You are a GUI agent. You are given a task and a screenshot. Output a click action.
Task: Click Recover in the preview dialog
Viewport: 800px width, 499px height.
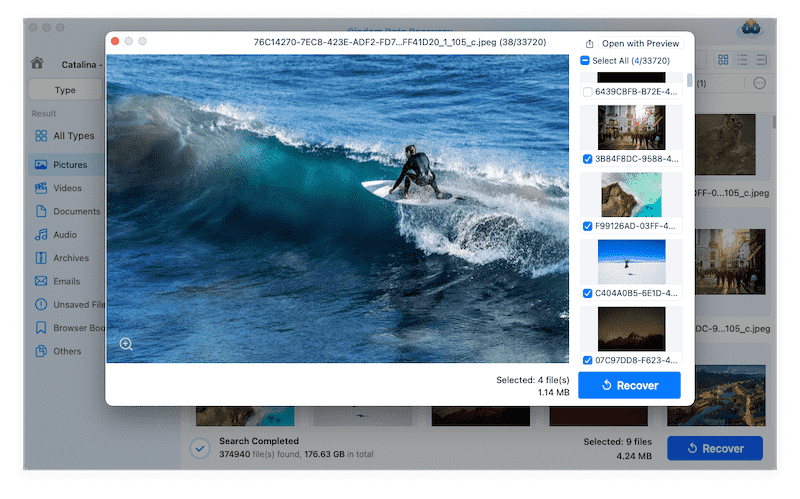(629, 385)
